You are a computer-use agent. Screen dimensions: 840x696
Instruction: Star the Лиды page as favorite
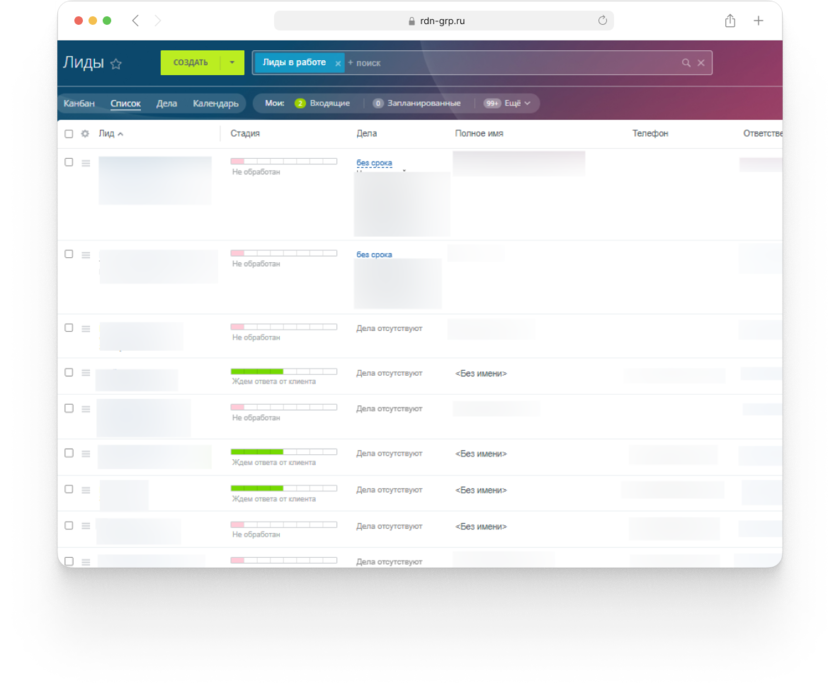tap(116, 64)
